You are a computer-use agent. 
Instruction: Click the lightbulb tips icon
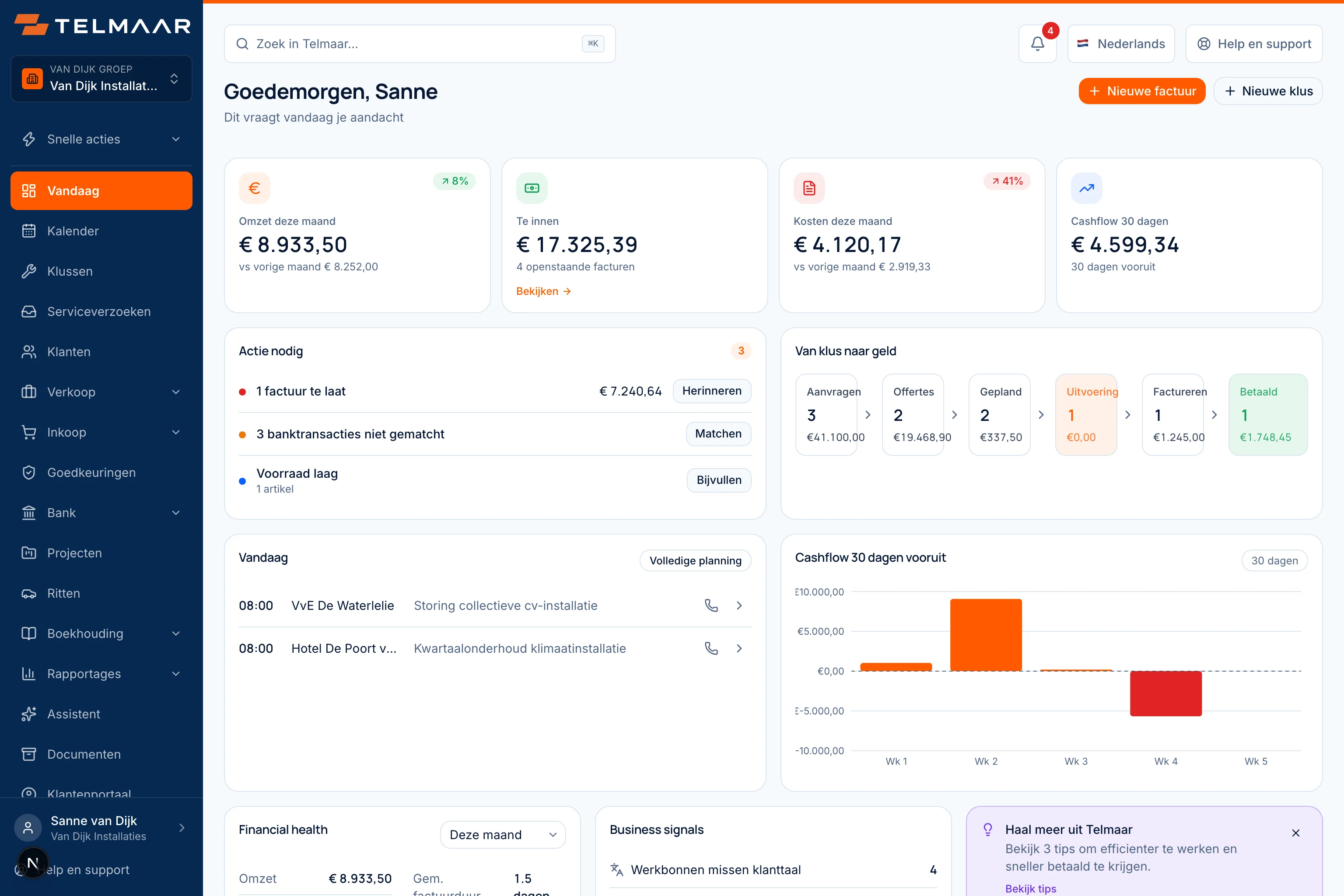(x=987, y=829)
